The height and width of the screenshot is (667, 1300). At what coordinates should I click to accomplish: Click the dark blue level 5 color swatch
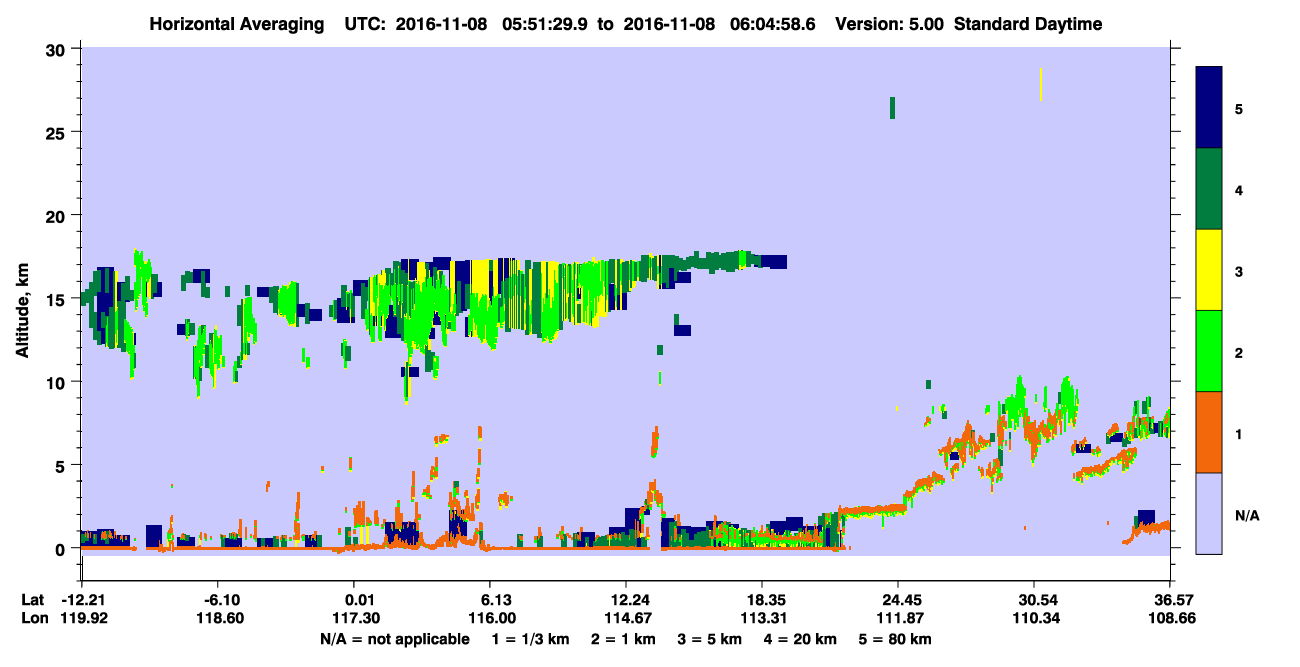point(1209,108)
